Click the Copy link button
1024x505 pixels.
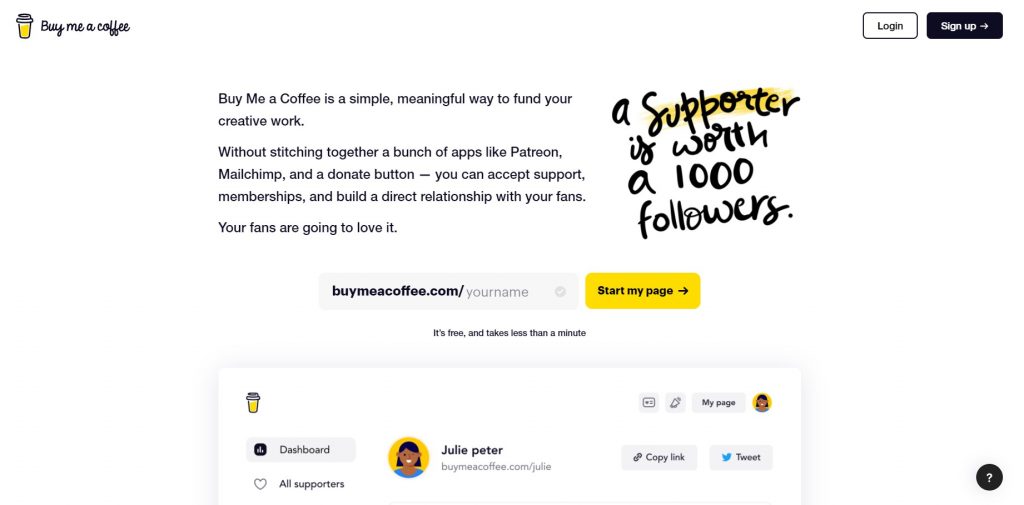[x=659, y=457]
